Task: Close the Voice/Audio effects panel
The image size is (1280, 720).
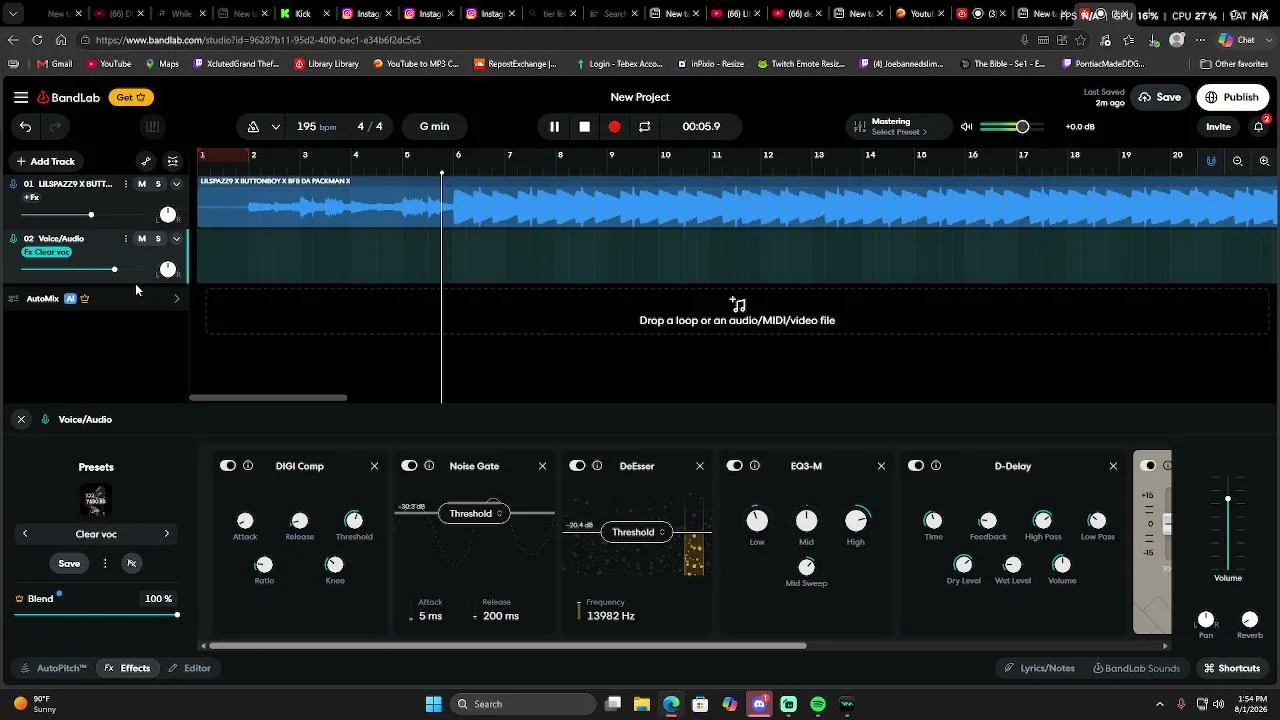Action: 21,419
